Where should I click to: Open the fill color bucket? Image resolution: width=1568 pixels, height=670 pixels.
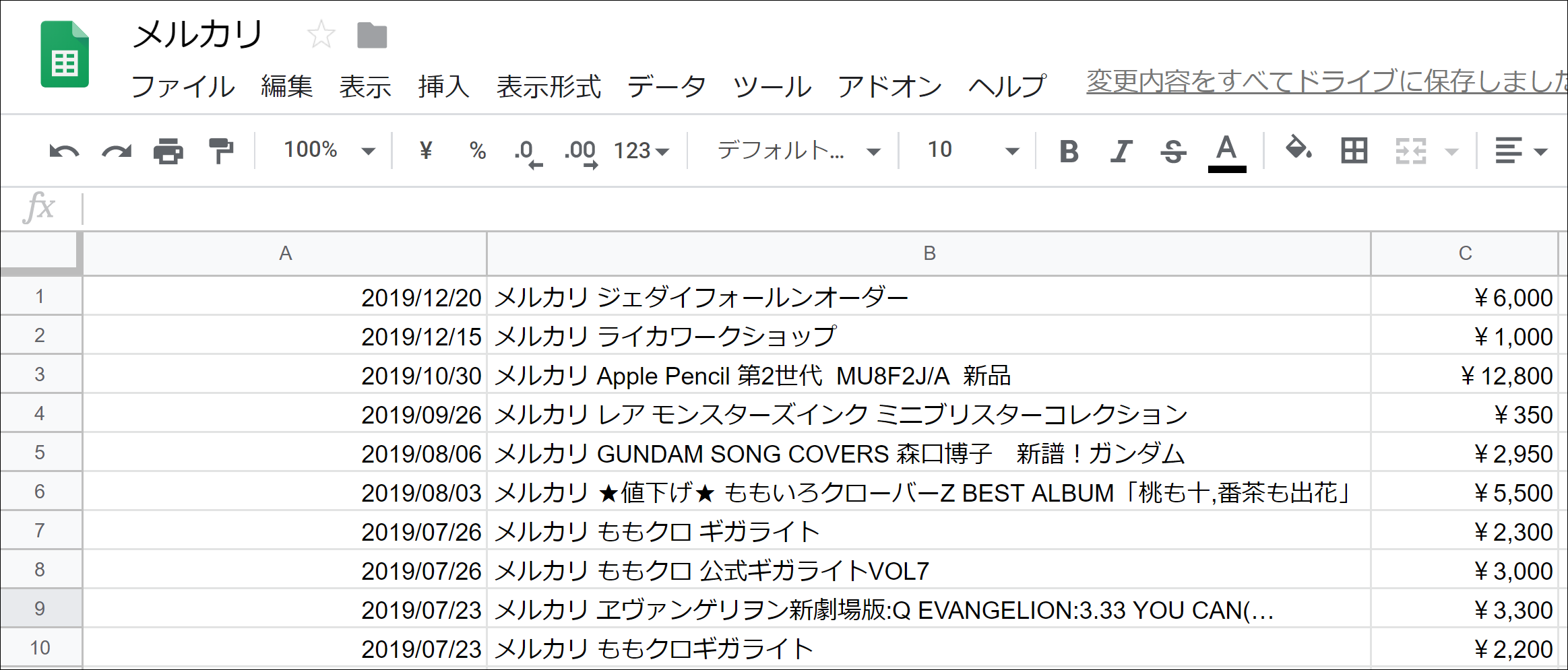click(1298, 148)
